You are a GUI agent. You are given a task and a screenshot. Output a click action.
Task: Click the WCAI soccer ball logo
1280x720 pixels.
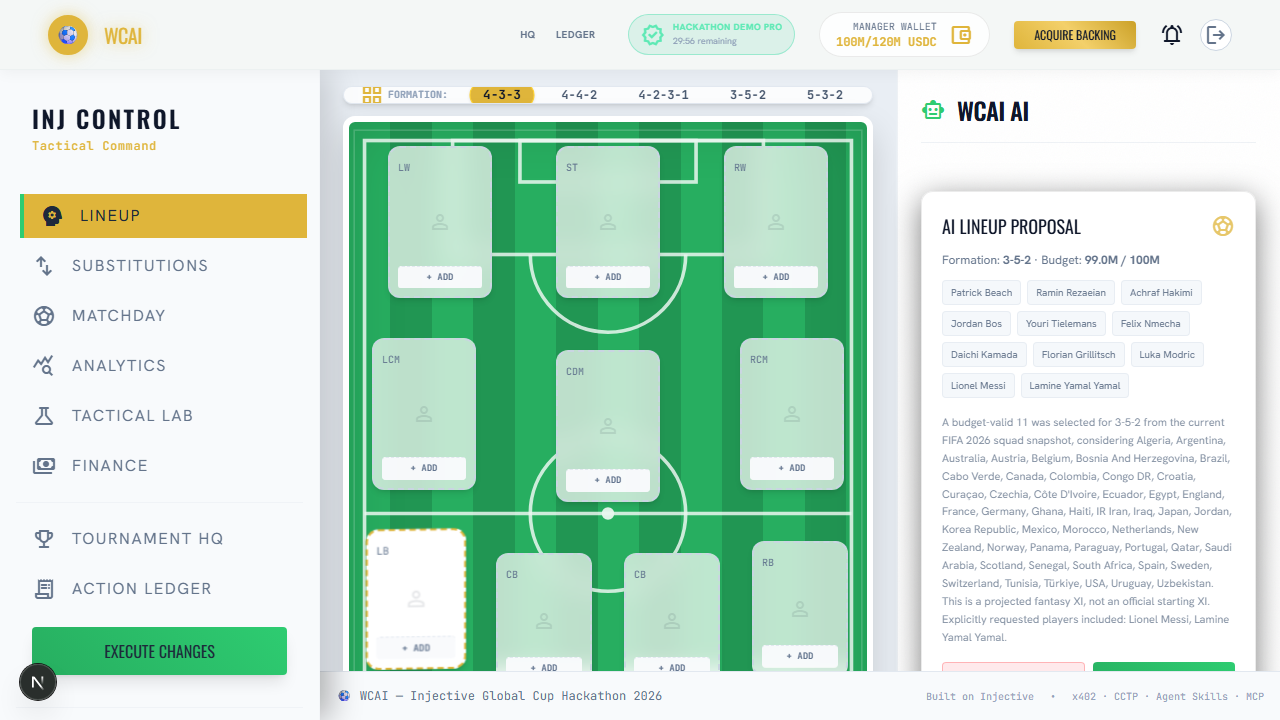(68, 35)
